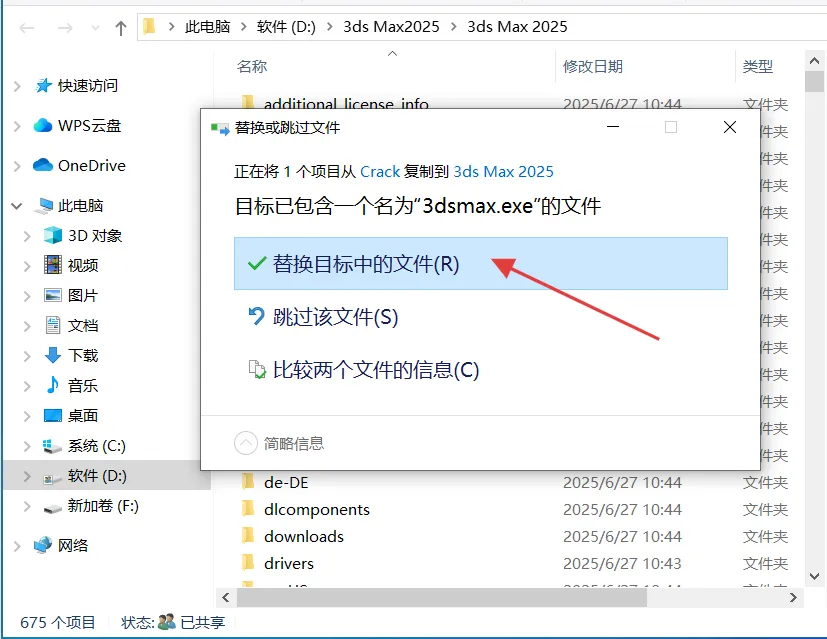
Task: Select OneDrive cloud icon
Action: click(x=43, y=166)
